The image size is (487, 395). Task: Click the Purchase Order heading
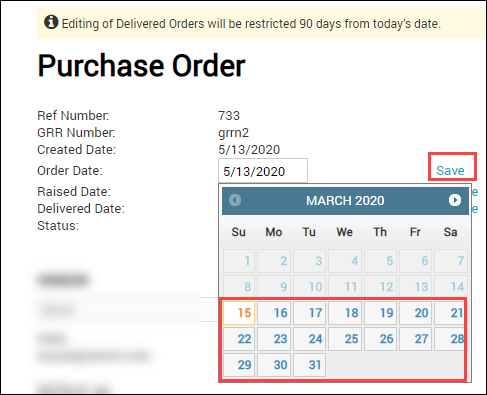(x=141, y=66)
